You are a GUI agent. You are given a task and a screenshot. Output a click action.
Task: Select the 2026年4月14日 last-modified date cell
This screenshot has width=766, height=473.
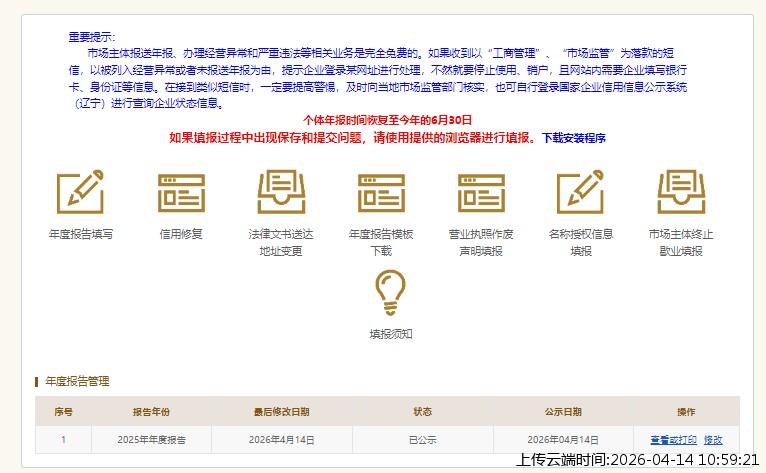(282, 440)
